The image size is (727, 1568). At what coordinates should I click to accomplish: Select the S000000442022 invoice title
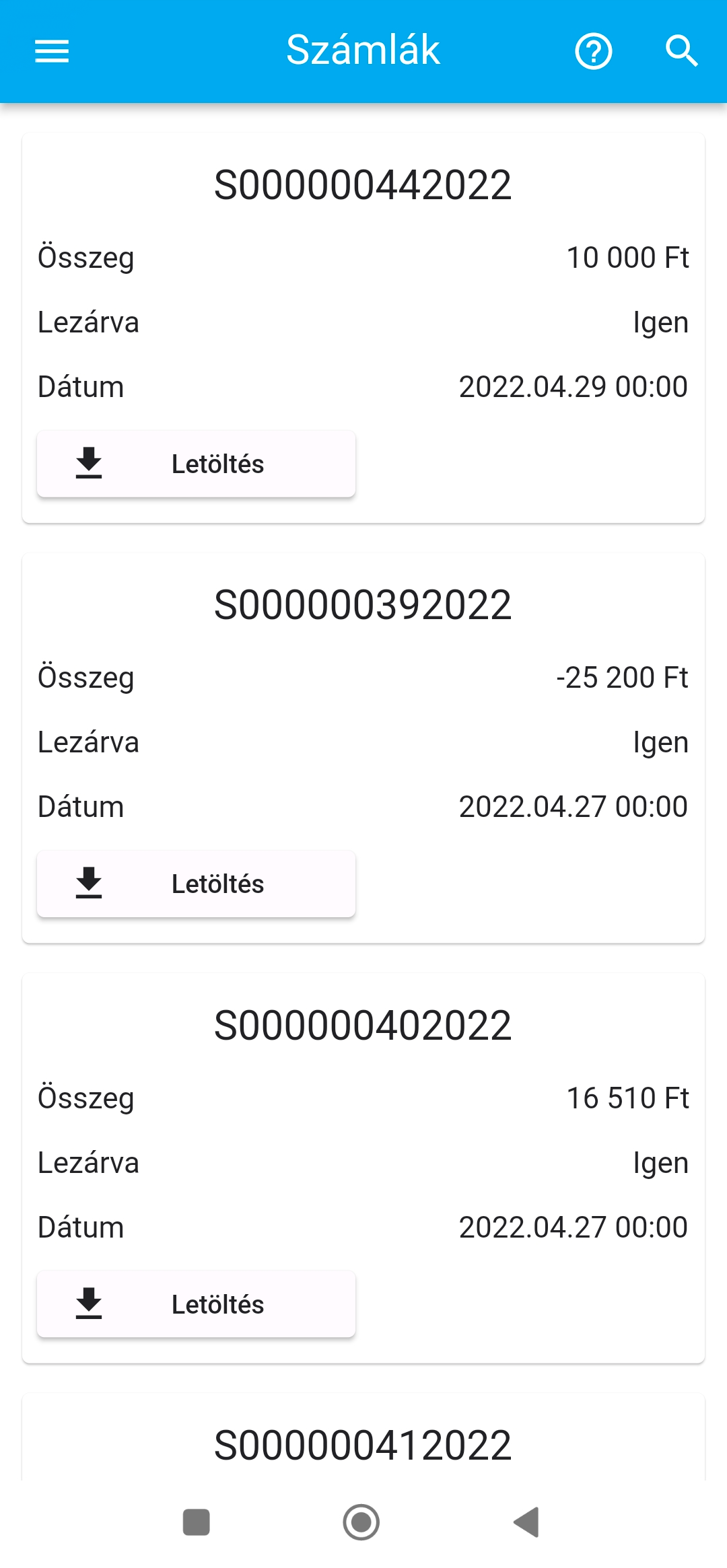(x=363, y=186)
